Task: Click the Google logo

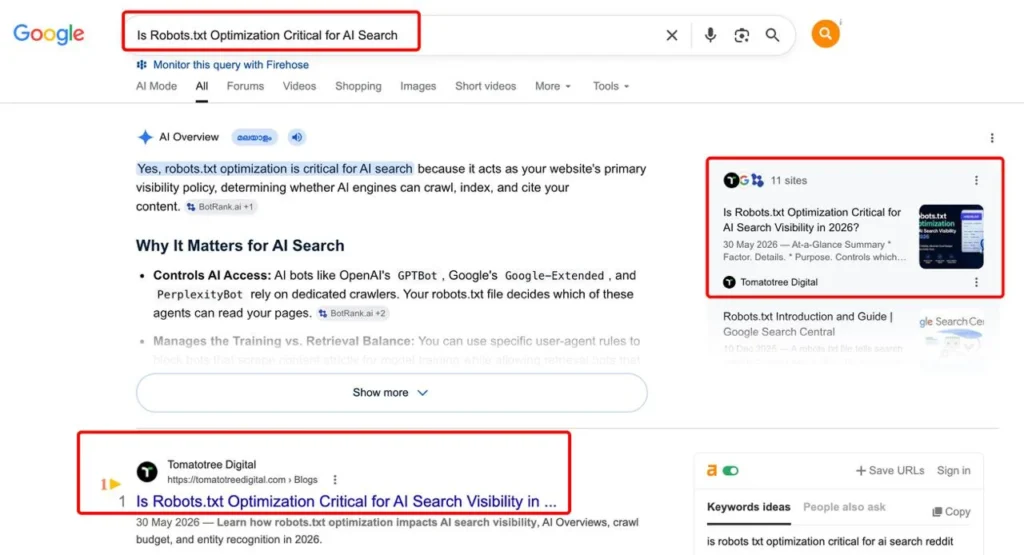Action: tap(49, 34)
